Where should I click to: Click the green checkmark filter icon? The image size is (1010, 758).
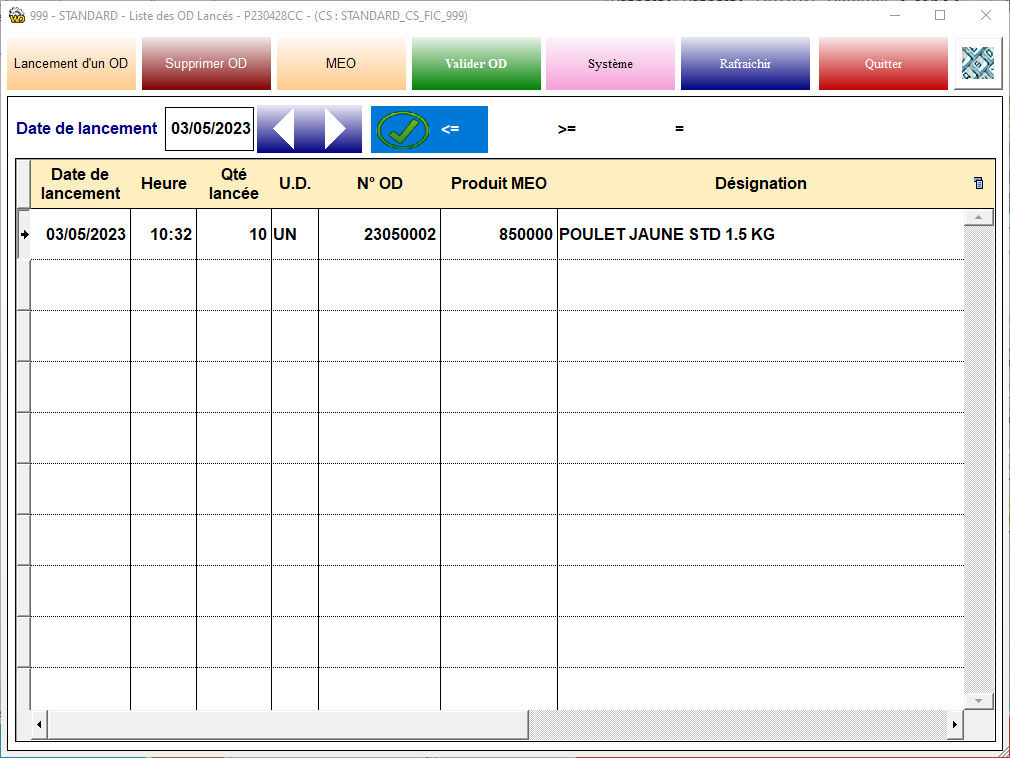click(x=403, y=129)
